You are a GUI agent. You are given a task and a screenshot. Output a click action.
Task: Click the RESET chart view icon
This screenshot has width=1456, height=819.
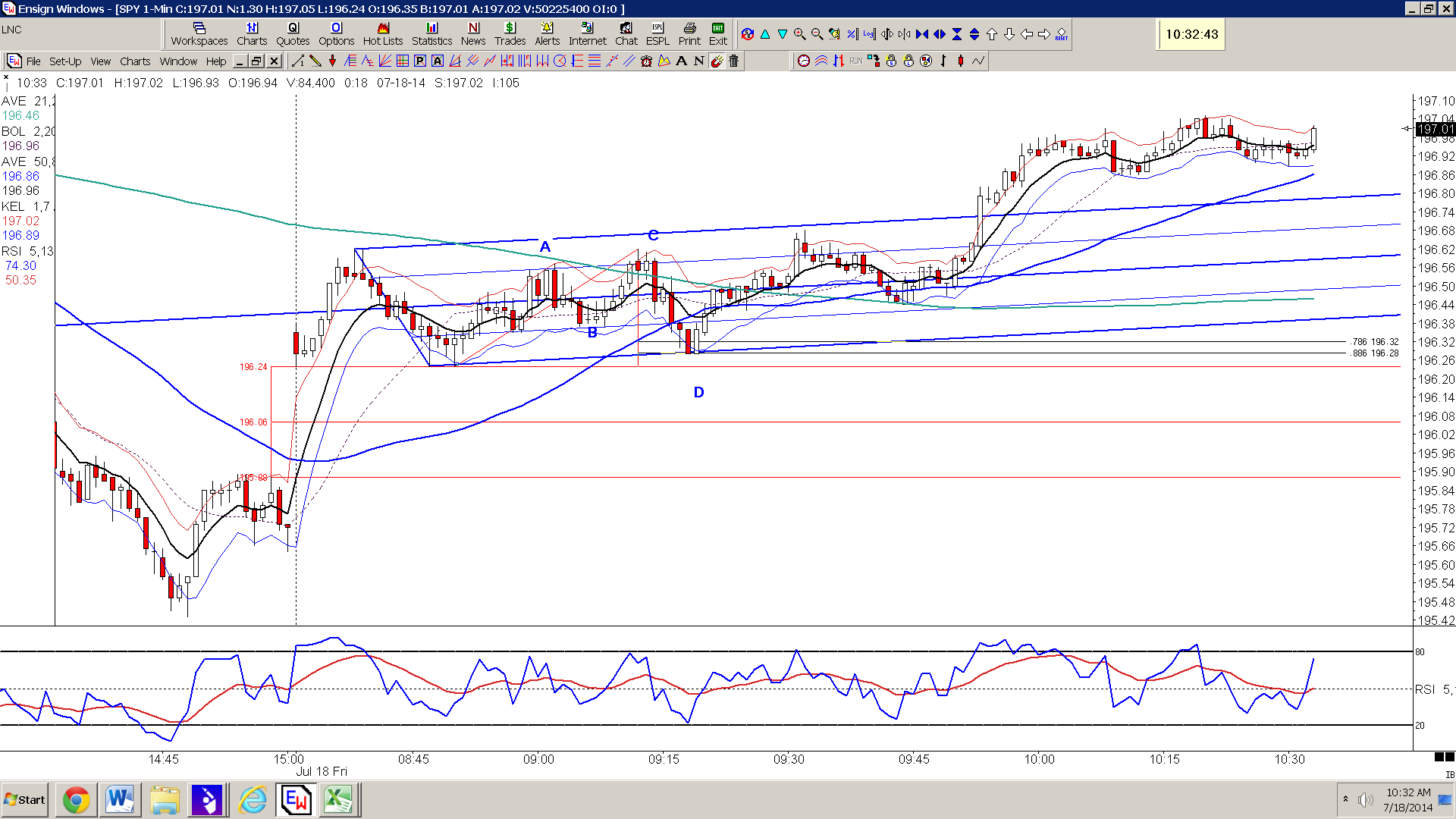point(1062,34)
